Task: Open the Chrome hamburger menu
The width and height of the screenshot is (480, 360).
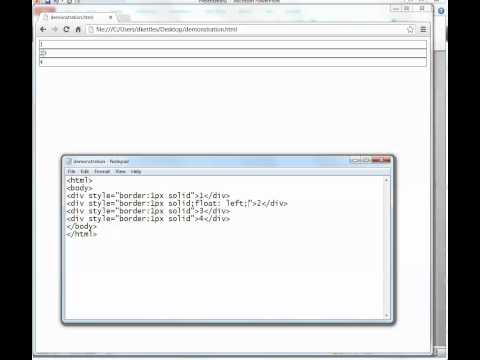Action: (x=423, y=29)
